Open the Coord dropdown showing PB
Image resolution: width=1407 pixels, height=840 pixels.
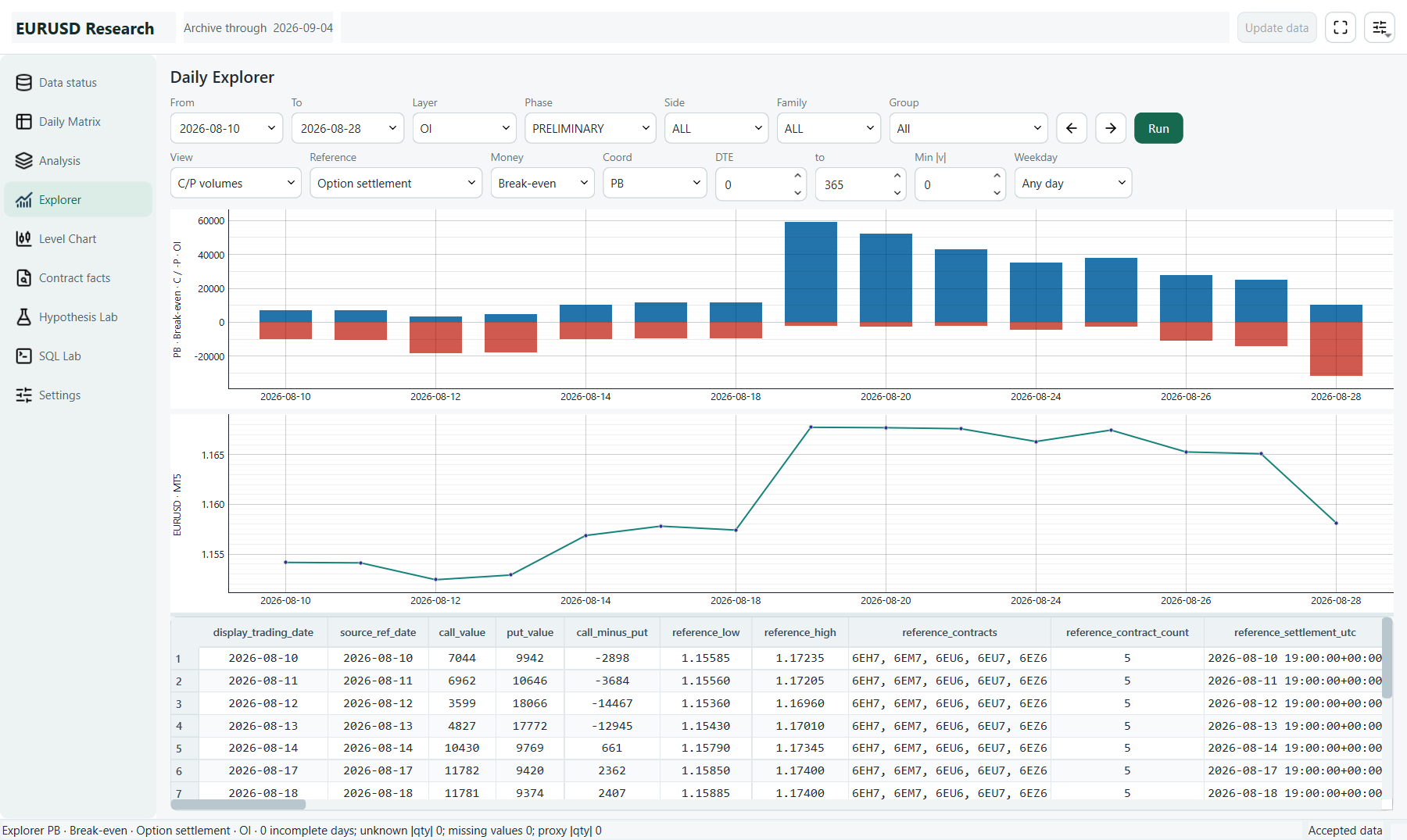[655, 183]
